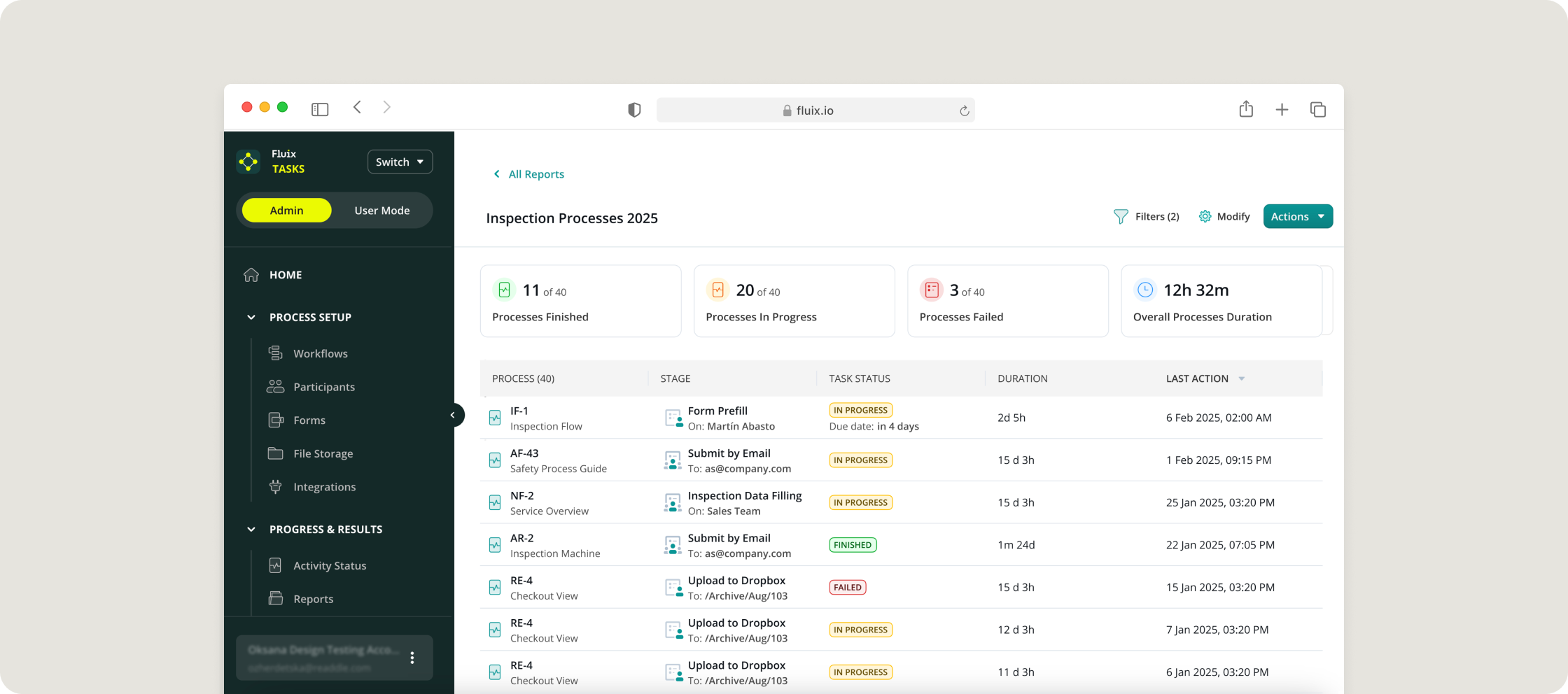1568x694 pixels.
Task: Reload the page in address bar
Action: (x=964, y=111)
